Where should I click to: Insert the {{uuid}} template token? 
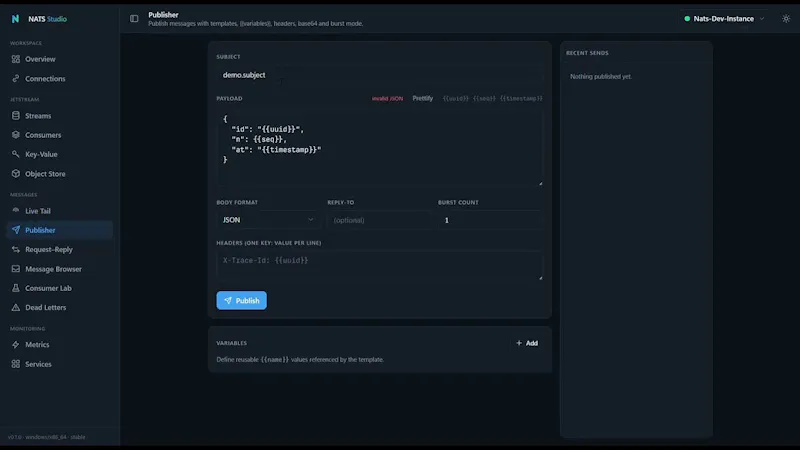click(x=455, y=98)
